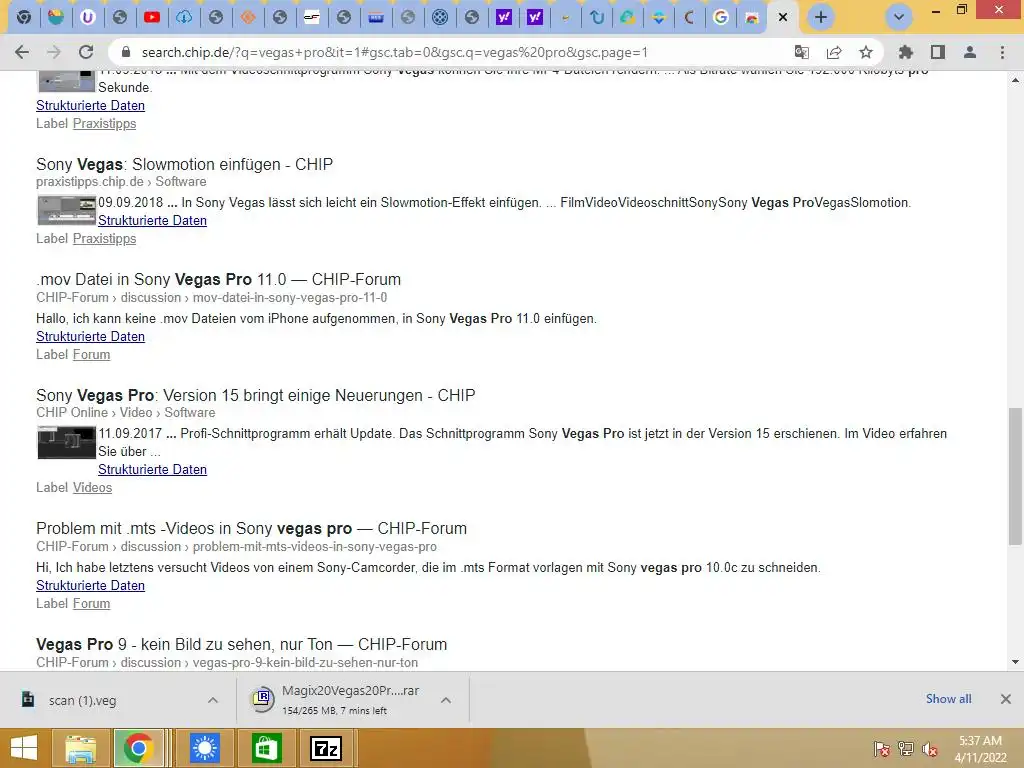Open downloaded file scan (1).veg
Screen dimensions: 1024x768
click(x=82, y=700)
